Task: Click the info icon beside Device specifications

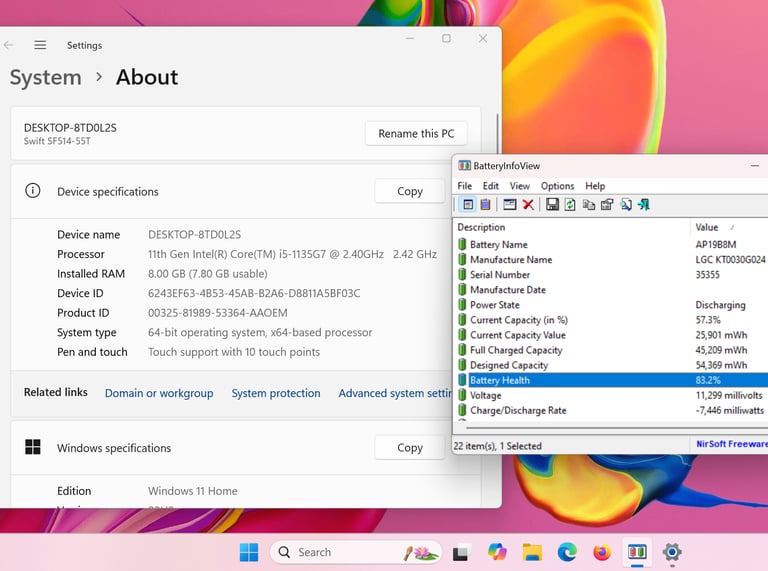Action: point(33,190)
